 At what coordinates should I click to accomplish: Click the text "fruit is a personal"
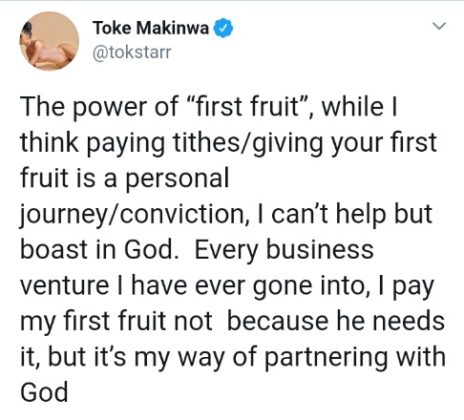(125, 178)
